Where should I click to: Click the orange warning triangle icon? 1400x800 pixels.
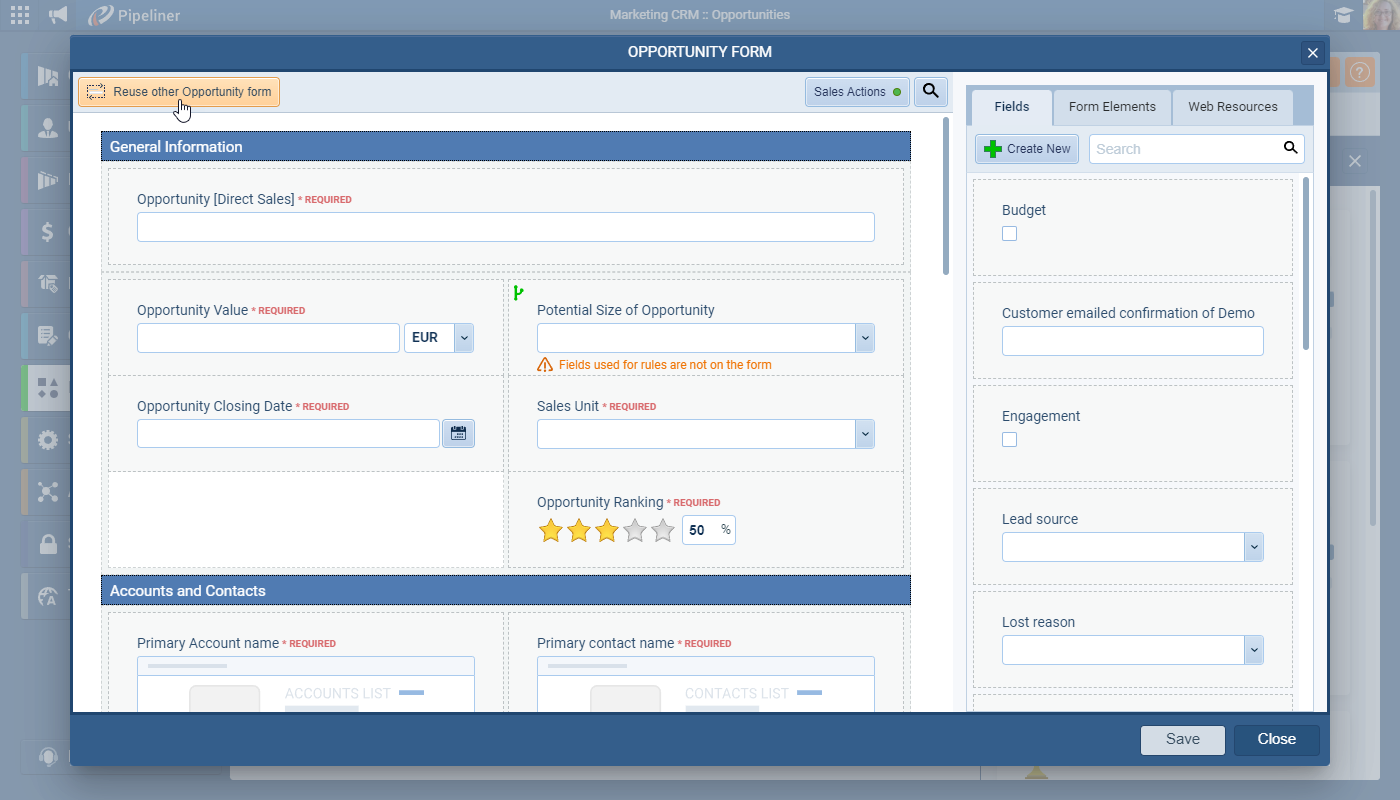[x=545, y=365]
